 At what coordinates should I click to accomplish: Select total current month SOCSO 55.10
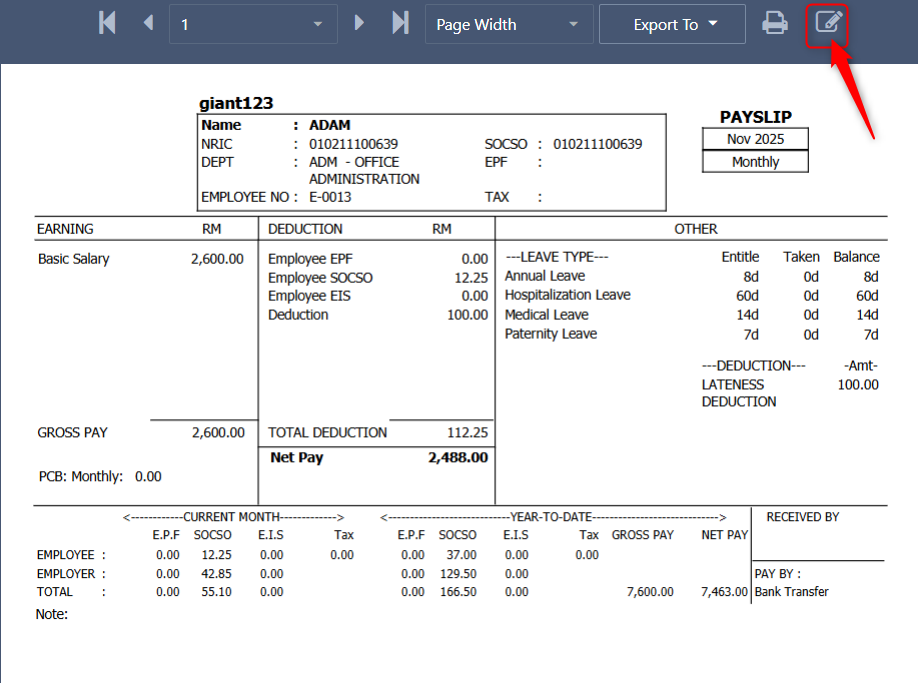click(217, 592)
